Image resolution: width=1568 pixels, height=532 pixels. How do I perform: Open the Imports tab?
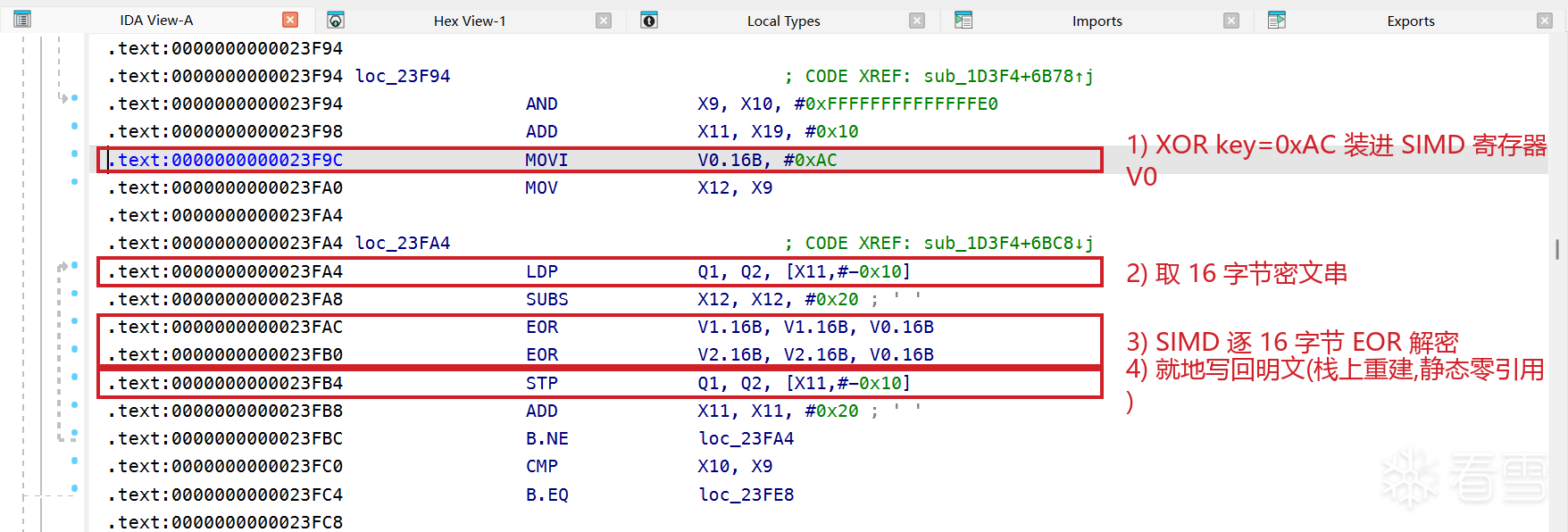point(1097,21)
